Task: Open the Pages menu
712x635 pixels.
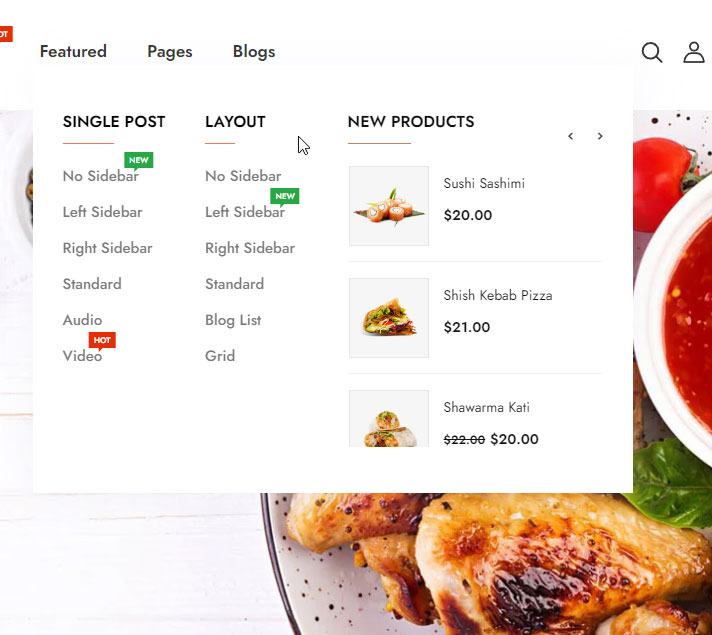Action: [x=170, y=52]
